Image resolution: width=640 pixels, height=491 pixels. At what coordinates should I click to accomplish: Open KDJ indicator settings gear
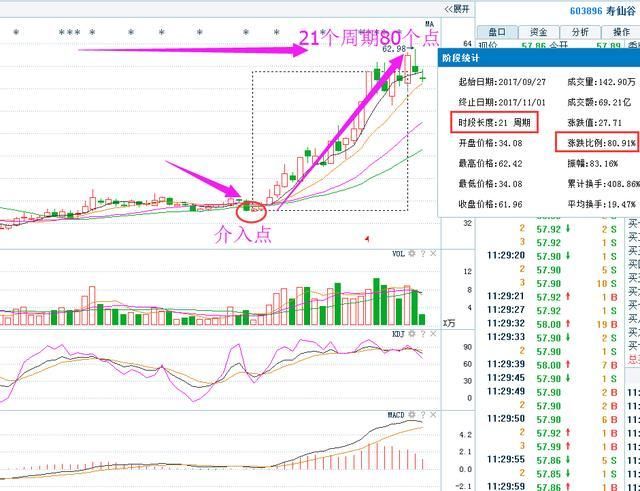pos(412,334)
